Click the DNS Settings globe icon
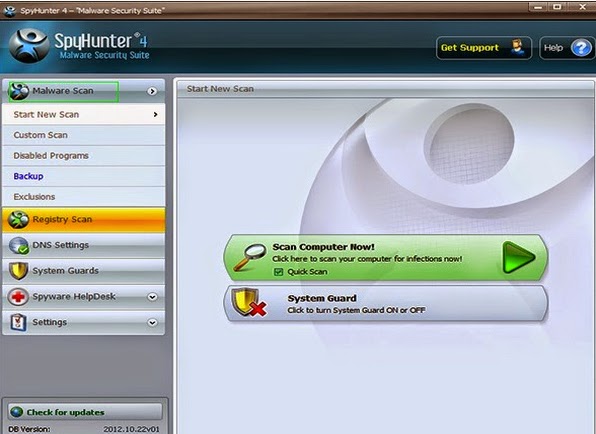The image size is (596, 434). click(19, 246)
